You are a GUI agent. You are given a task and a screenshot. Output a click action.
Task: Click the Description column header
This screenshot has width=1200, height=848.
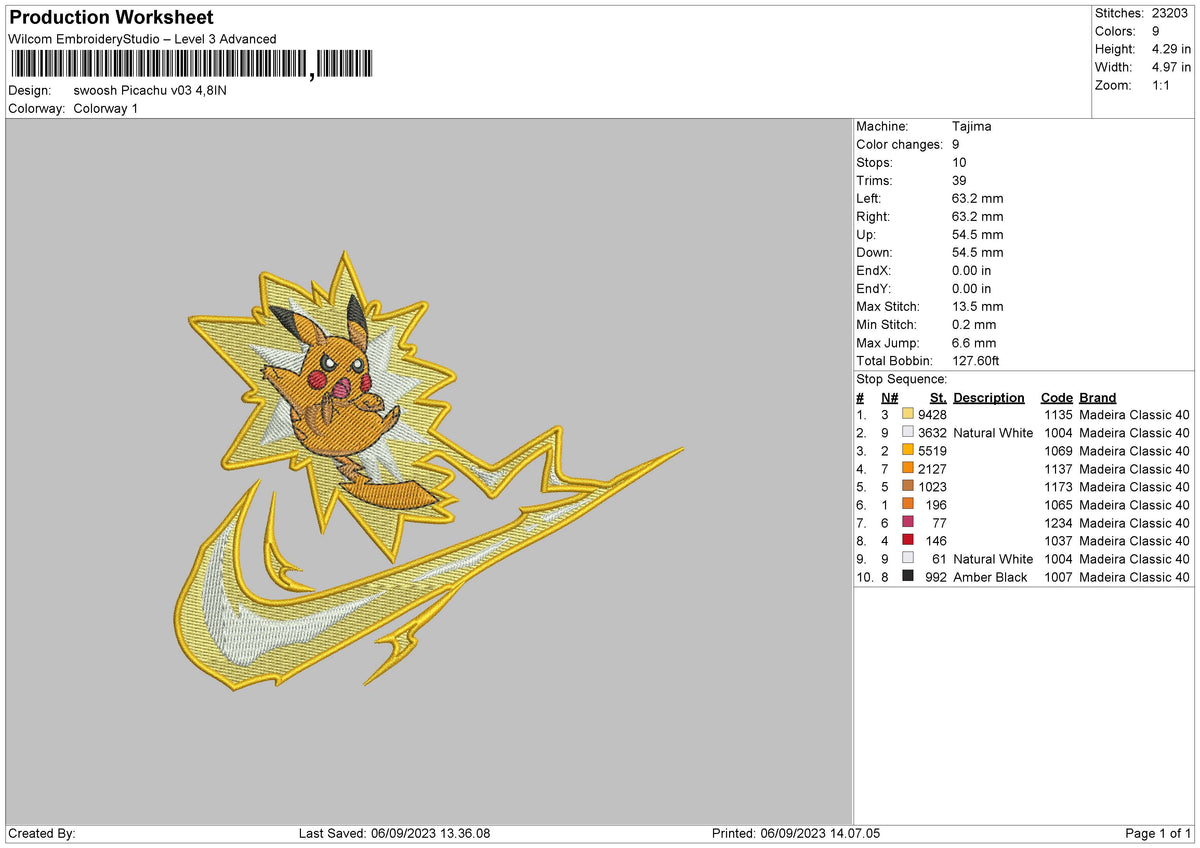[x=988, y=397]
